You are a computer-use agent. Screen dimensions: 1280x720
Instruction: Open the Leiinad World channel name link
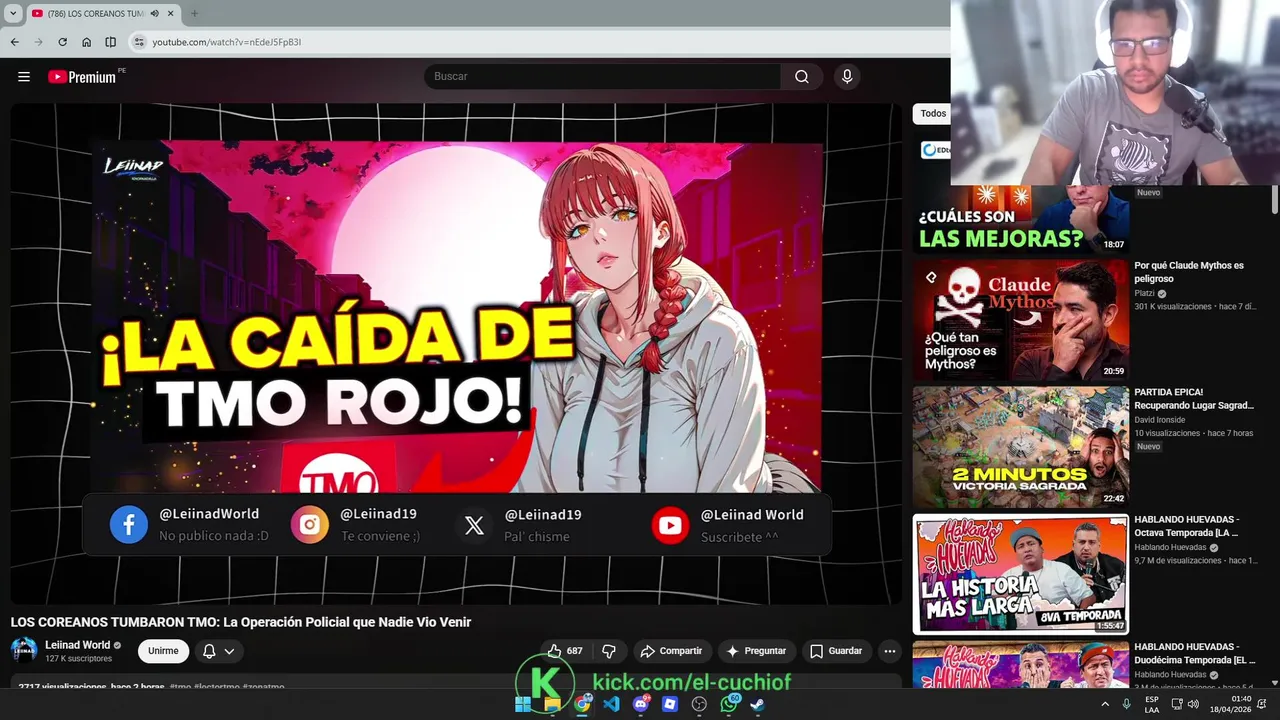click(77, 645)
